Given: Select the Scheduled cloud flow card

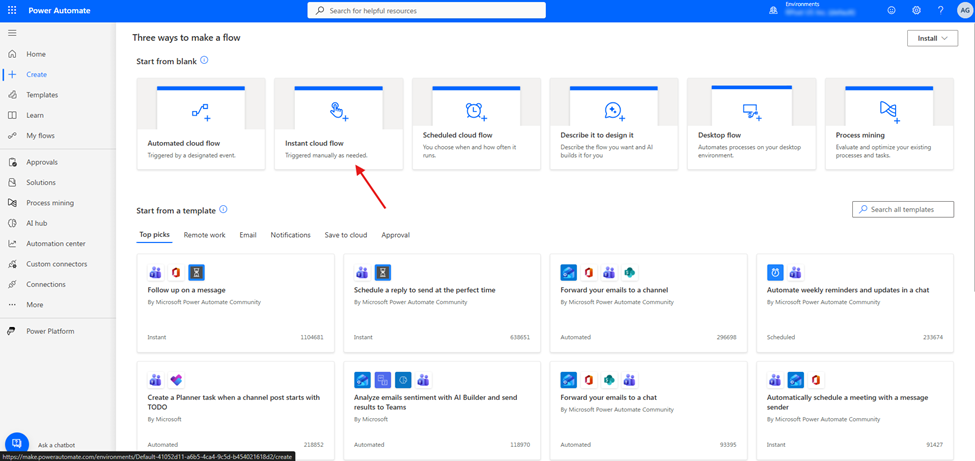Looking at the screenshot, I should coord(476,124).
